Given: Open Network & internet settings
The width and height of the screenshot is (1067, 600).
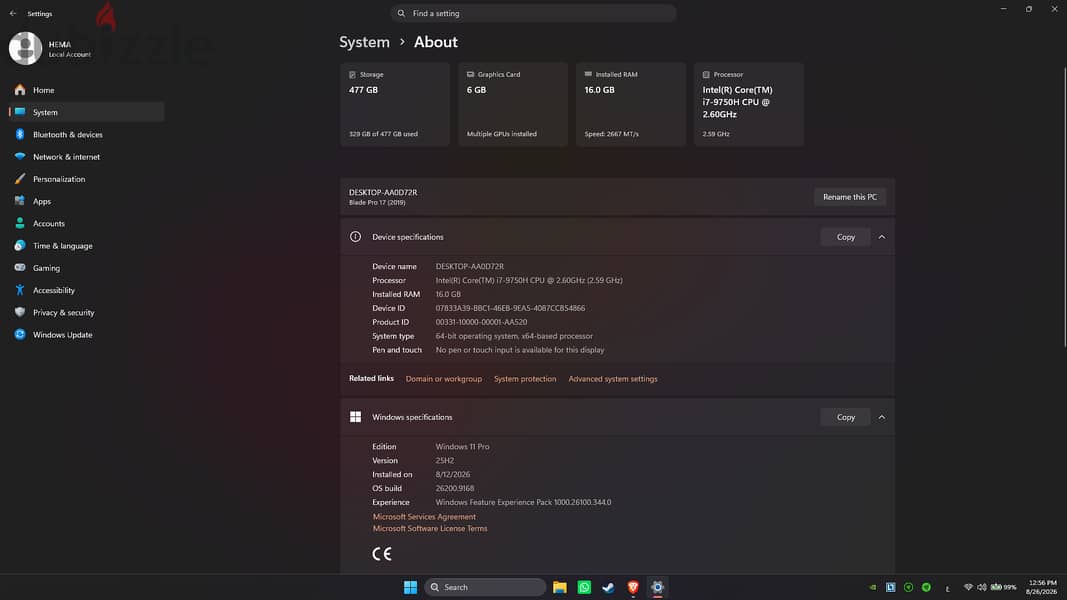Looking at the screenshot, I should click(86, 156).
